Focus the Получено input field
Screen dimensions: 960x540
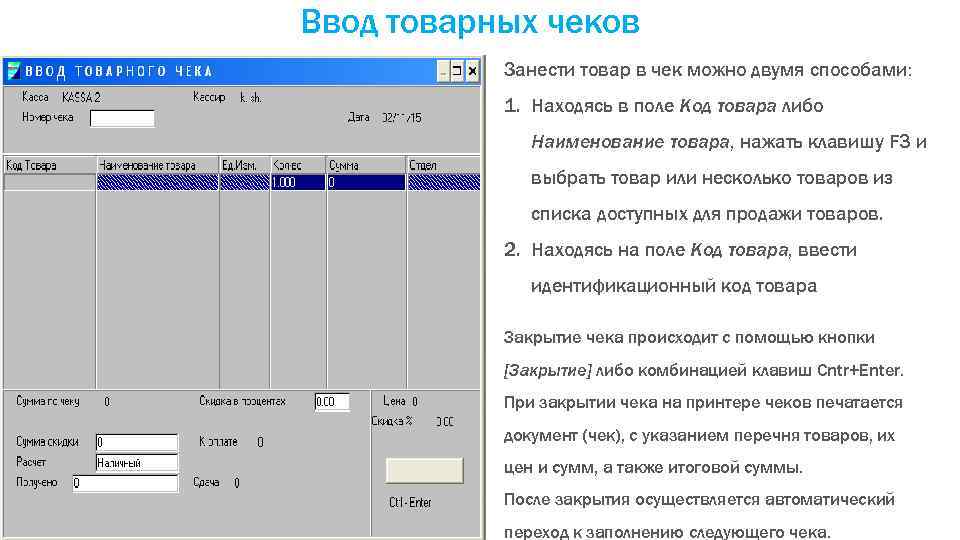[x=125, y=483]
